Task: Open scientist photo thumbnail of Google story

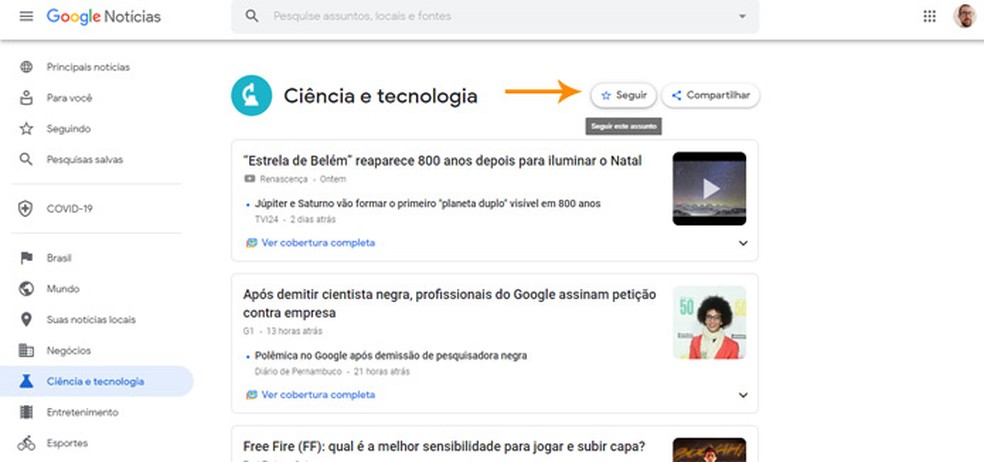Action: (x=709, y=323)
